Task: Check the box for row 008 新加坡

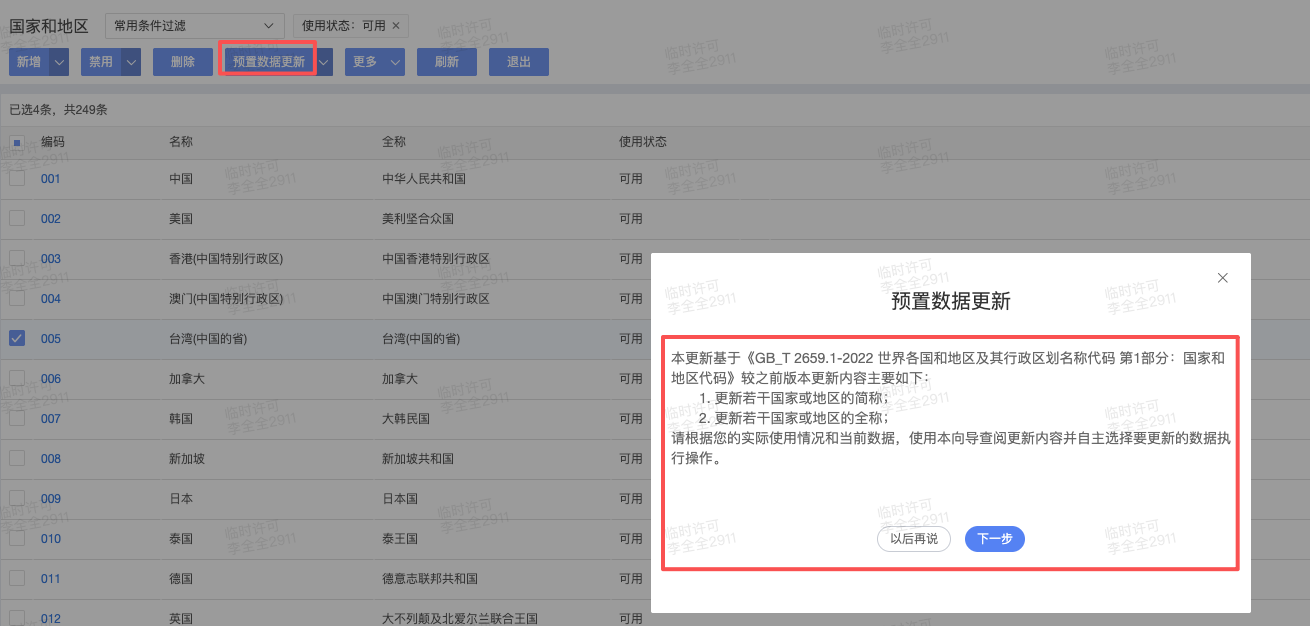Action: pos(17,458)
